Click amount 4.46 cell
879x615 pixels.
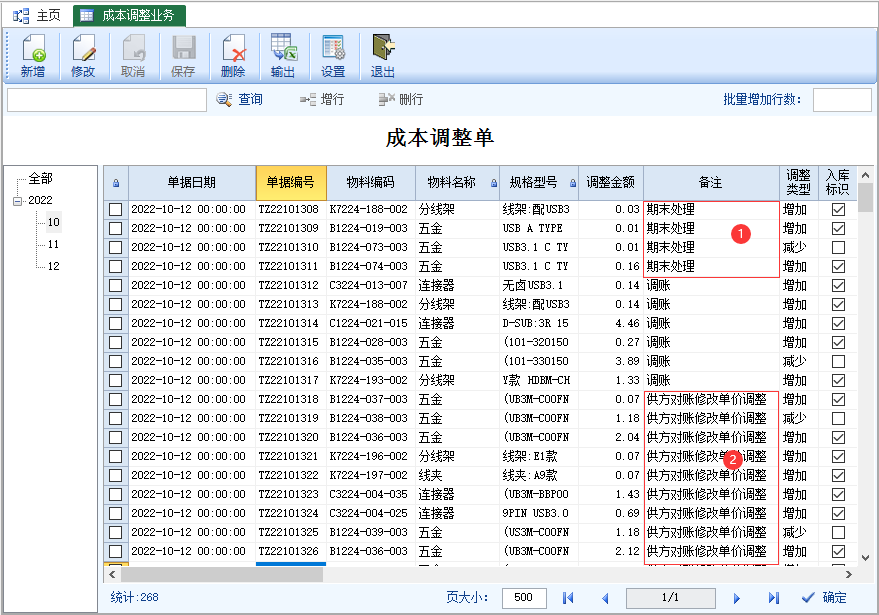610,323
